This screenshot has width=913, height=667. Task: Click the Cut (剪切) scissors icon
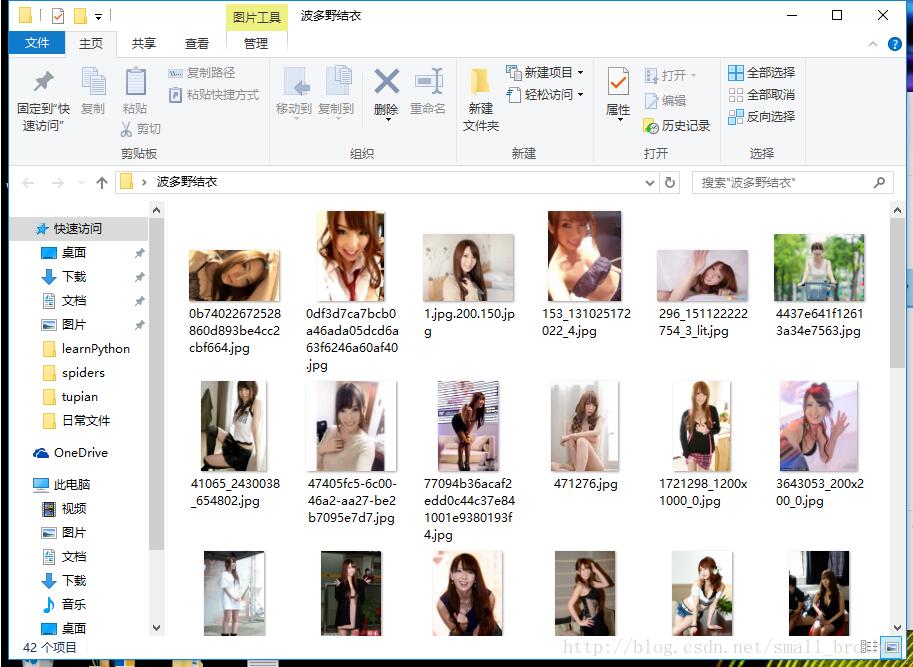click(x=126, y=129)
